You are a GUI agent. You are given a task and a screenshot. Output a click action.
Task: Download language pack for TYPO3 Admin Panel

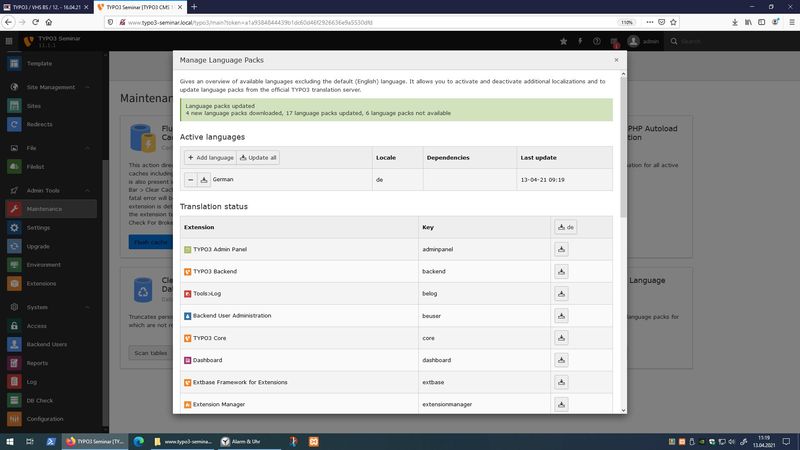[x=561, y=249]
